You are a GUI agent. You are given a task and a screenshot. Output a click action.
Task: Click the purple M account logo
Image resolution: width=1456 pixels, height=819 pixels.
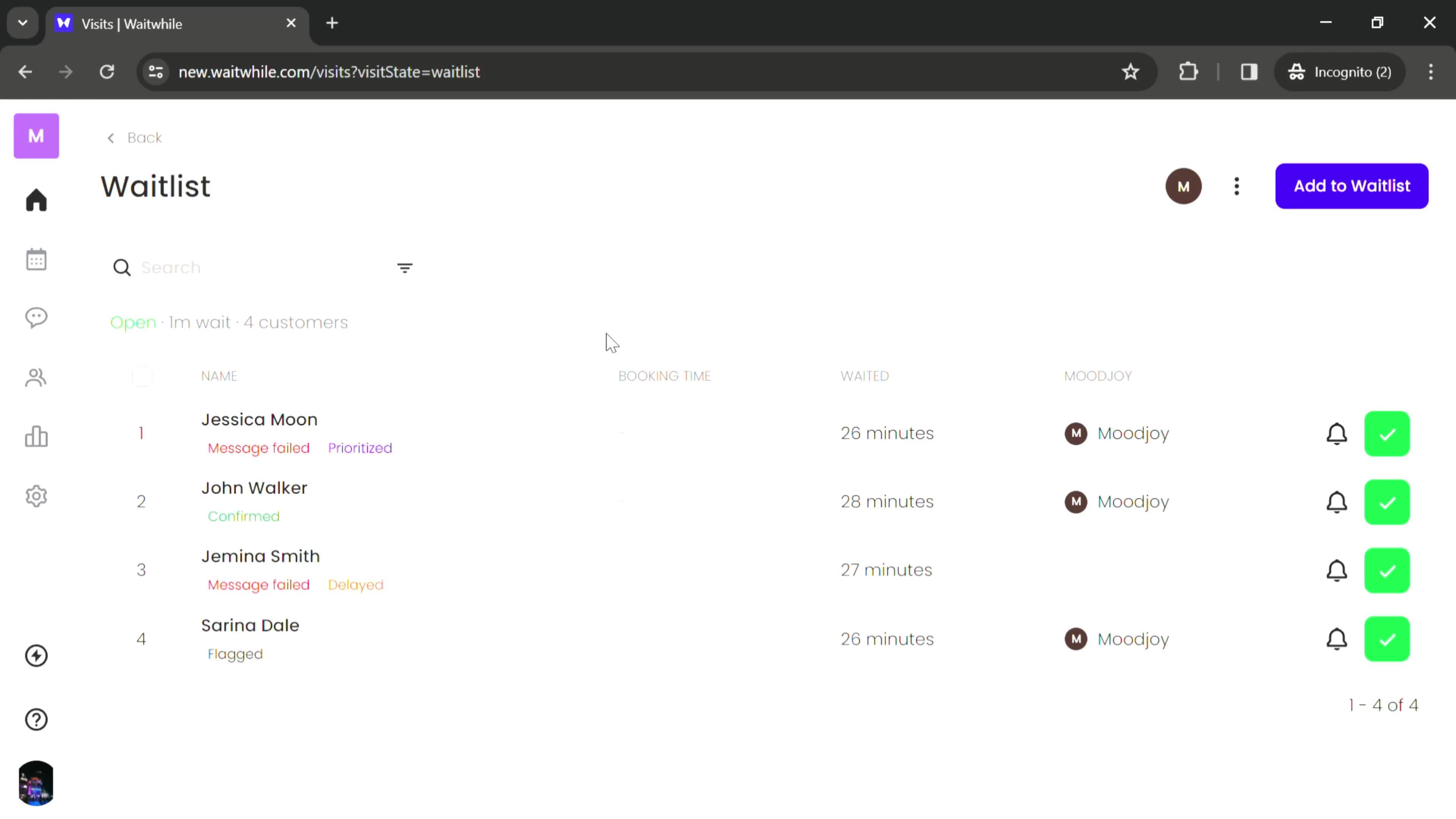pos(36,136)
